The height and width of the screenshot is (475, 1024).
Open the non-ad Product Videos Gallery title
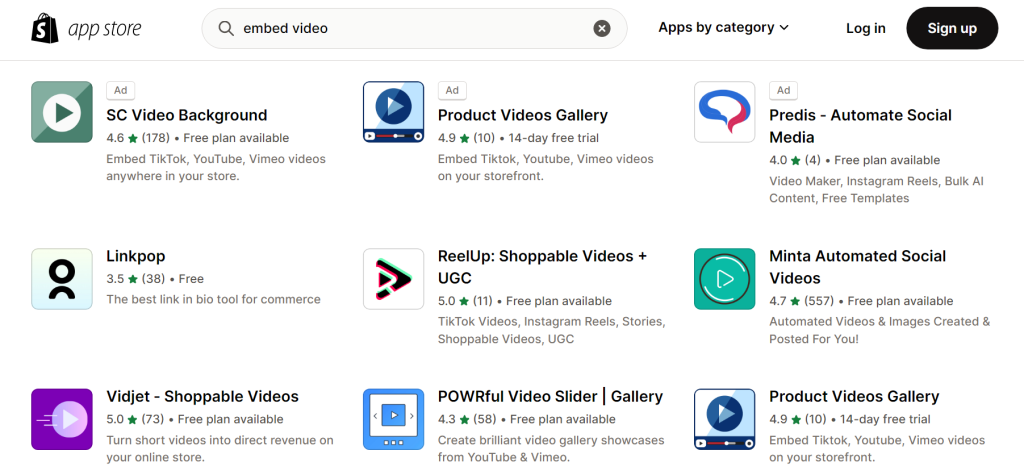tap(854, 397)
